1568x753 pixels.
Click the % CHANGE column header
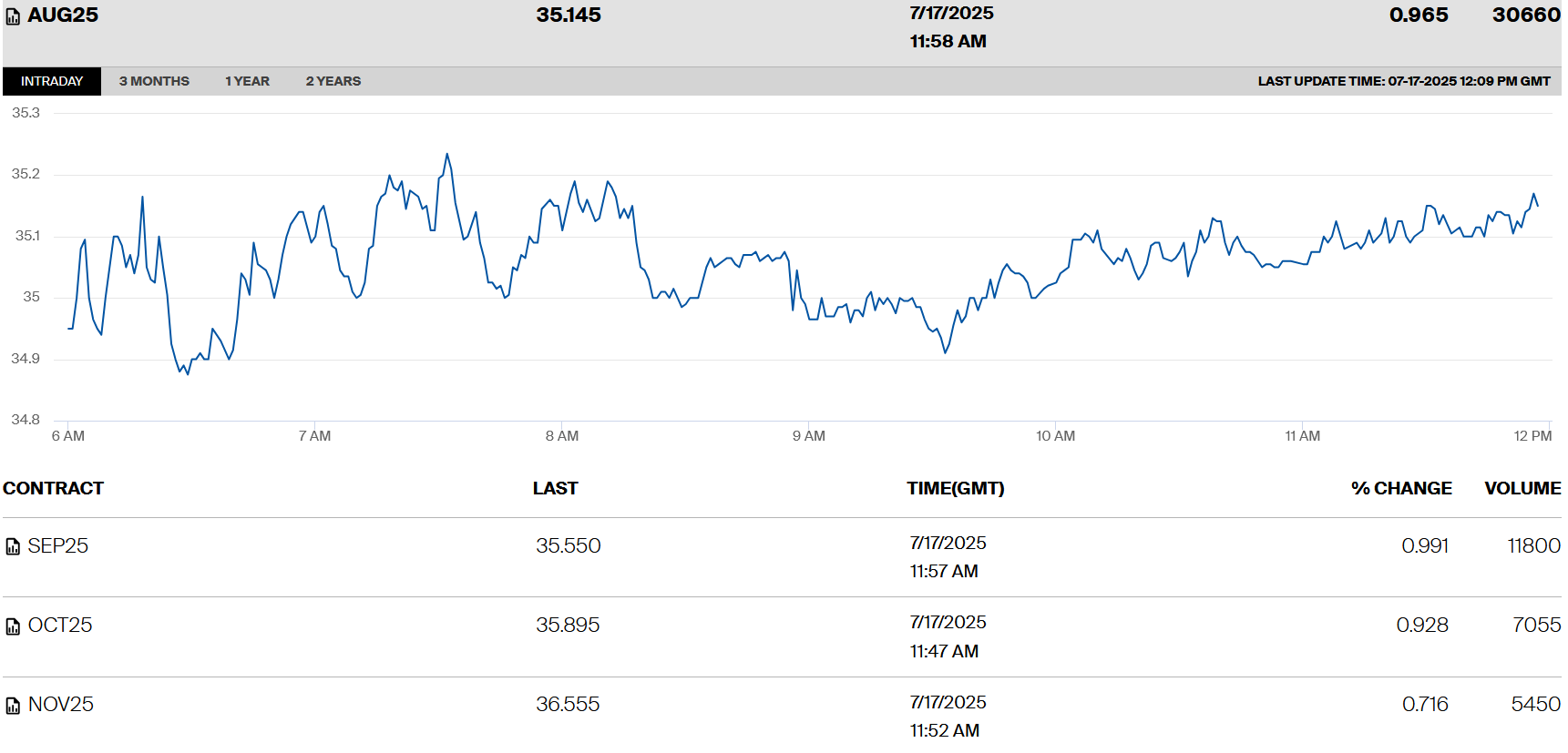click(1400, 488)
